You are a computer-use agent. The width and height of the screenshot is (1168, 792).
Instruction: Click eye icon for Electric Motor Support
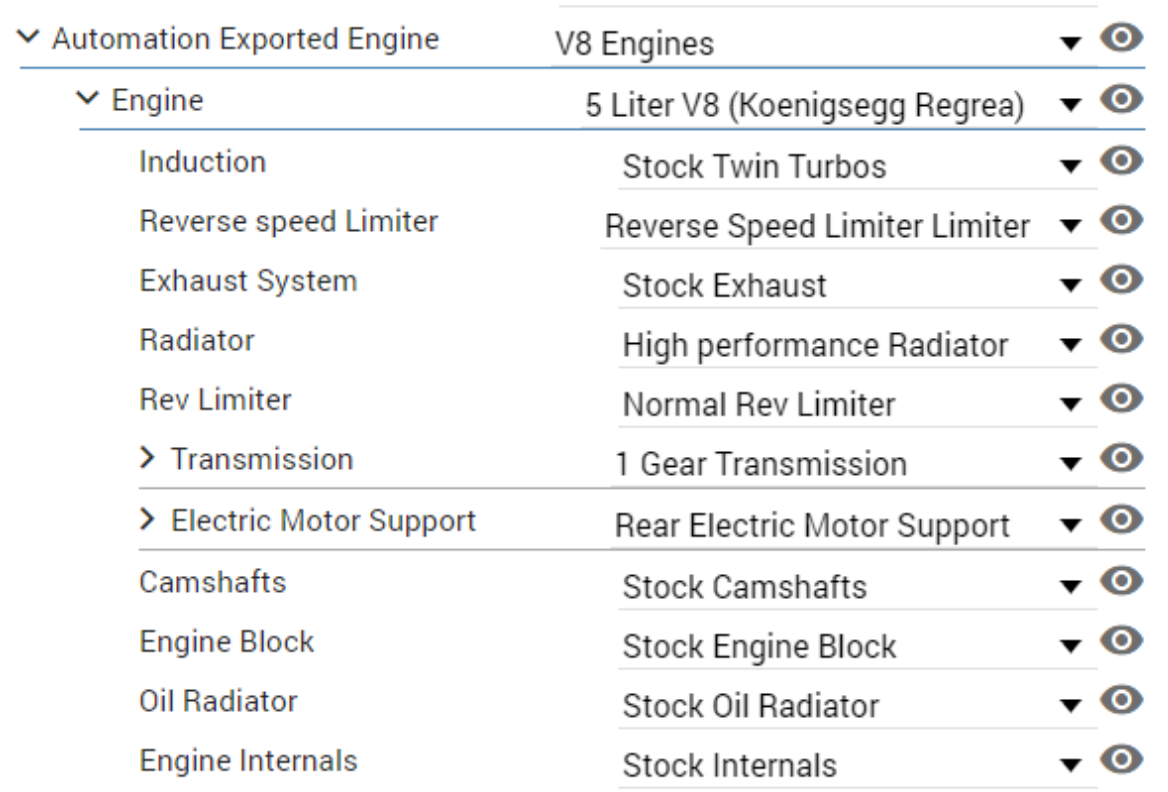click(1121, 519)
